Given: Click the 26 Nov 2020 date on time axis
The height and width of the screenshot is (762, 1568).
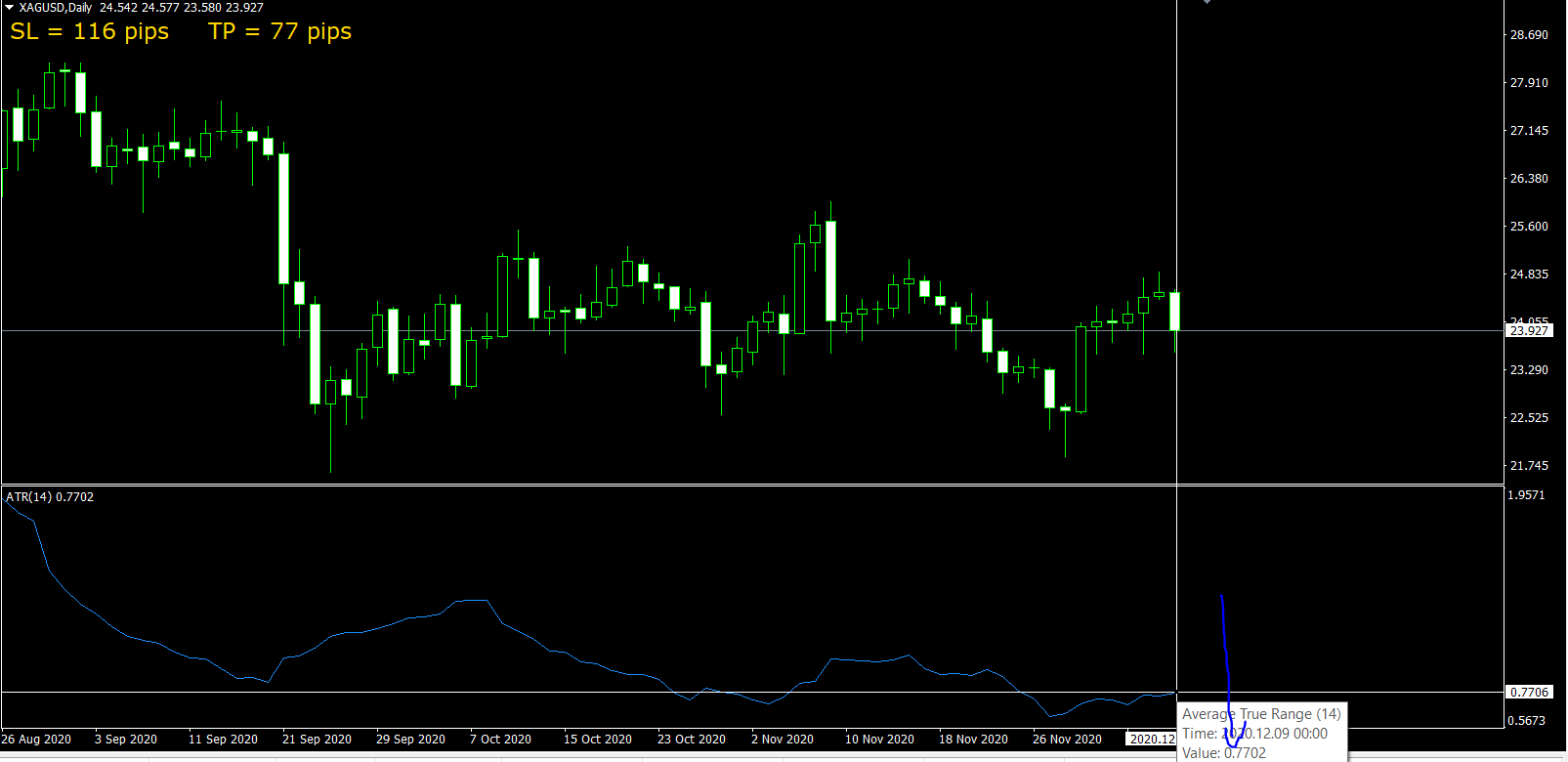Looking at the screenshot, I should coord(1067,739).
